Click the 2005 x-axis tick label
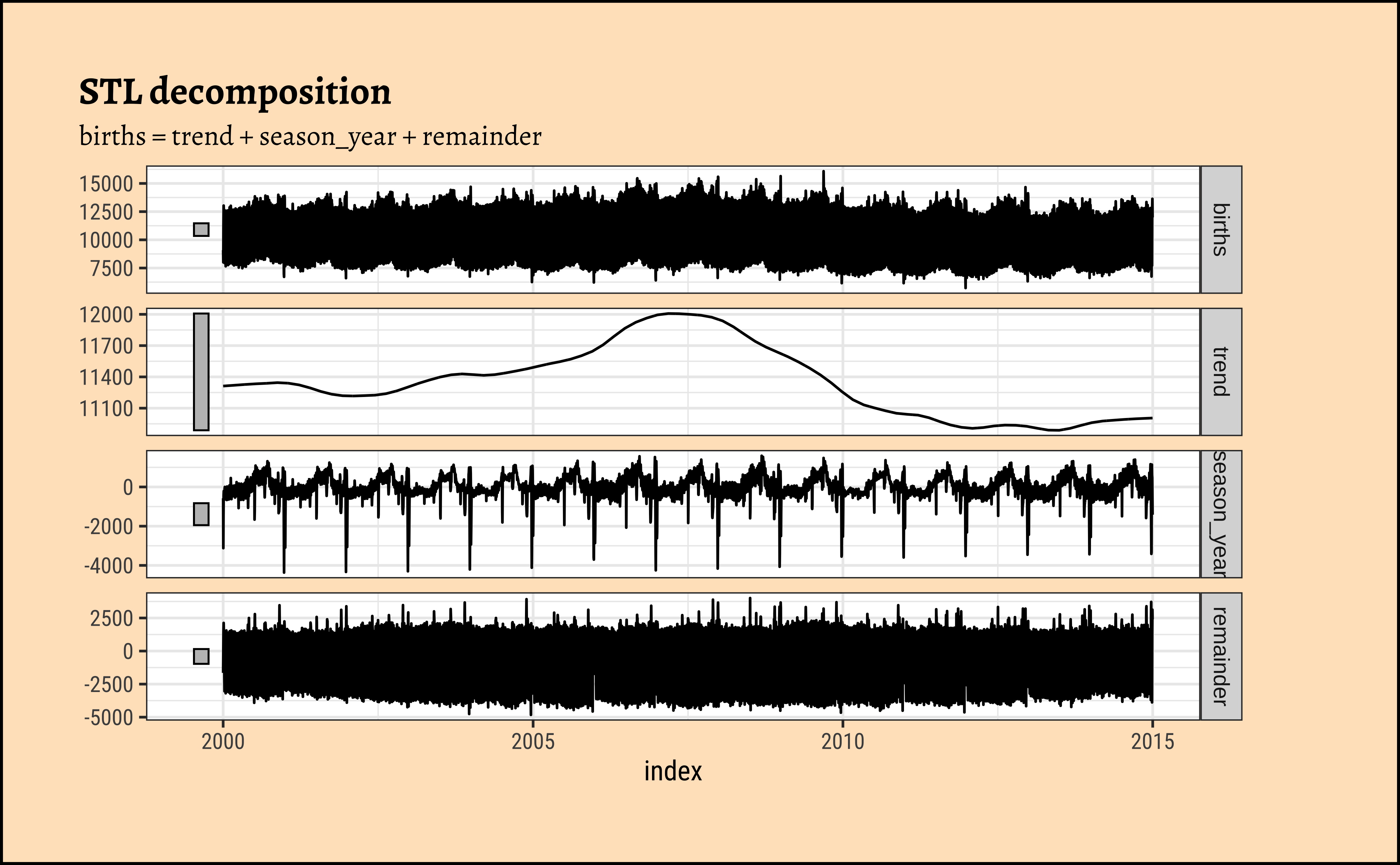Viewport: 1400px width, 865px height. point(533,741)
